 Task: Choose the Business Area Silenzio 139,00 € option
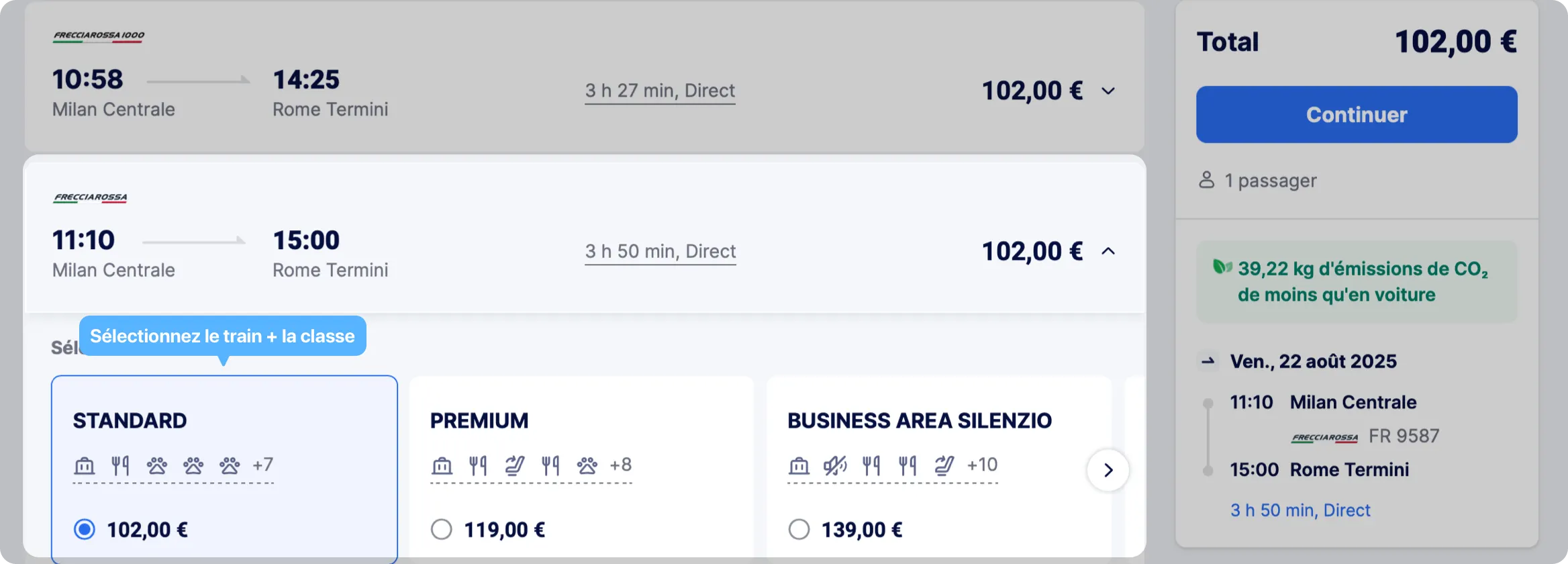pos(799,529)
